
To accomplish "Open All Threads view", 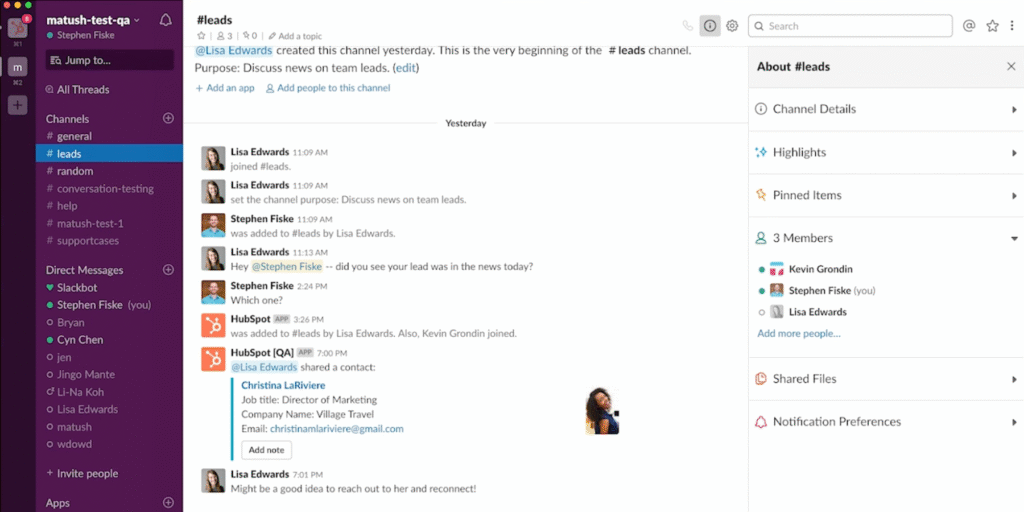I will pyautogui.click(x=77, y=89).
